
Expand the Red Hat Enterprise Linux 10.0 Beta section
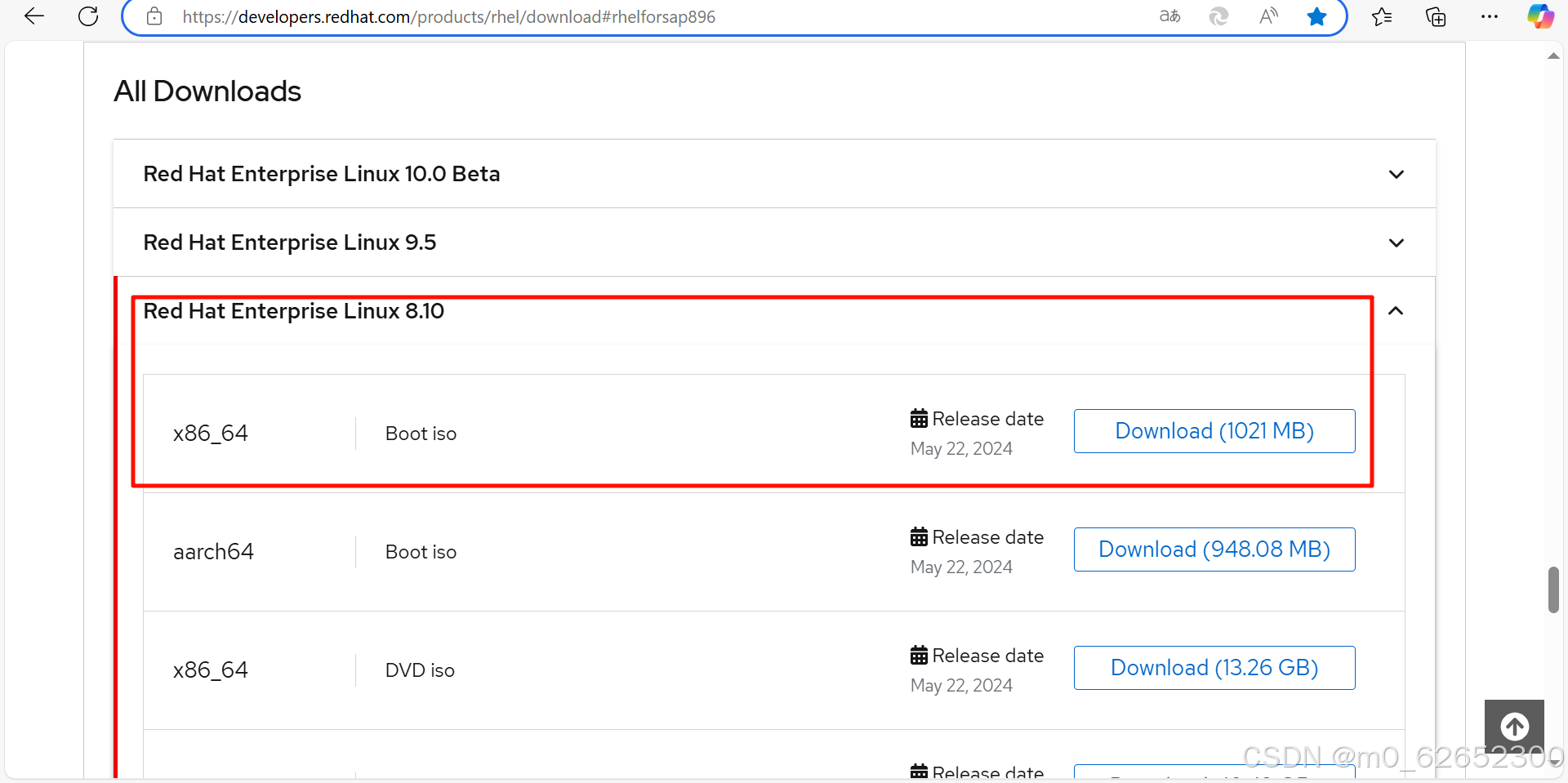(x=773, y=174)
